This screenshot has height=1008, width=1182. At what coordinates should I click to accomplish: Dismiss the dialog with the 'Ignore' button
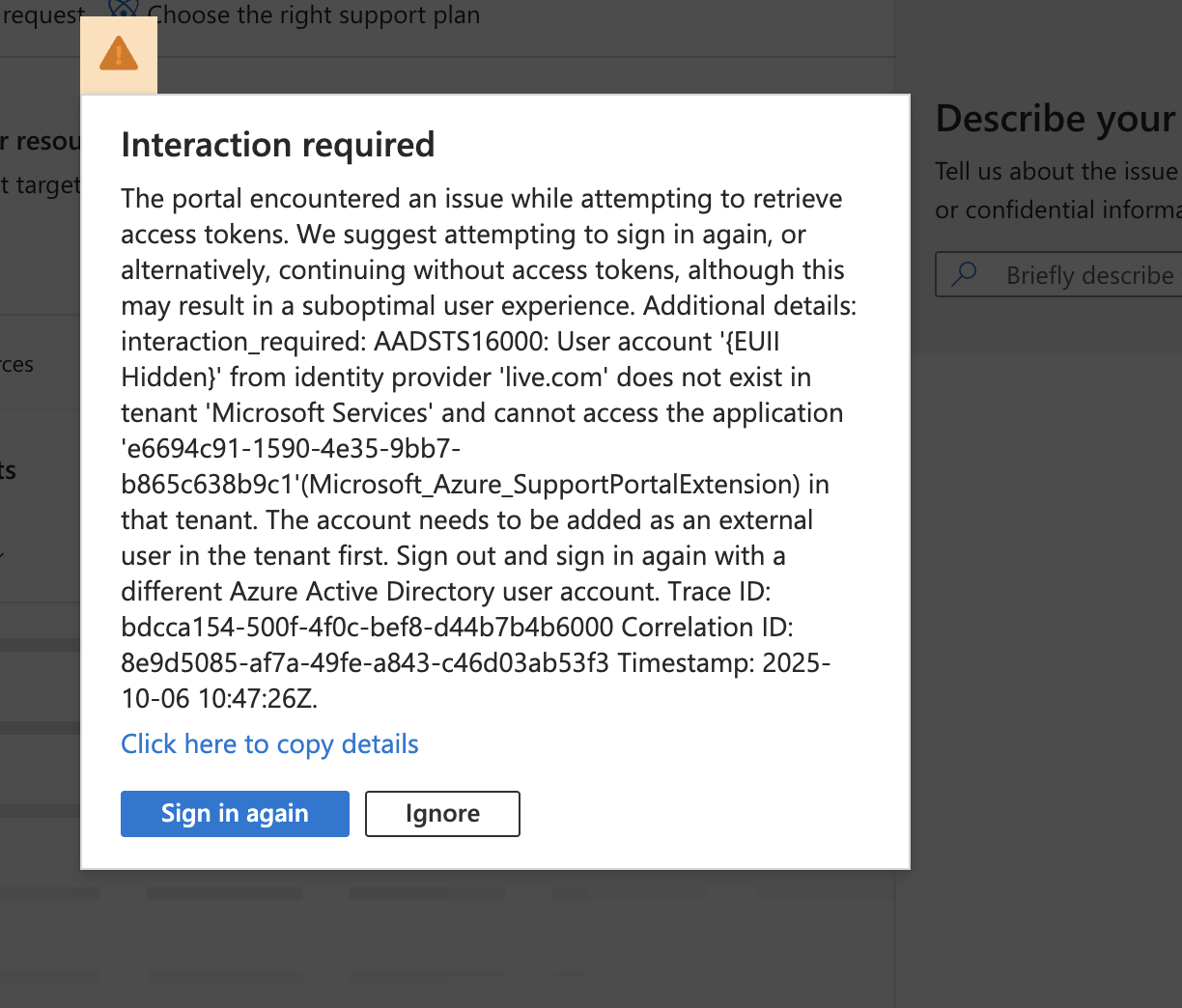click(x=441, y=813)
